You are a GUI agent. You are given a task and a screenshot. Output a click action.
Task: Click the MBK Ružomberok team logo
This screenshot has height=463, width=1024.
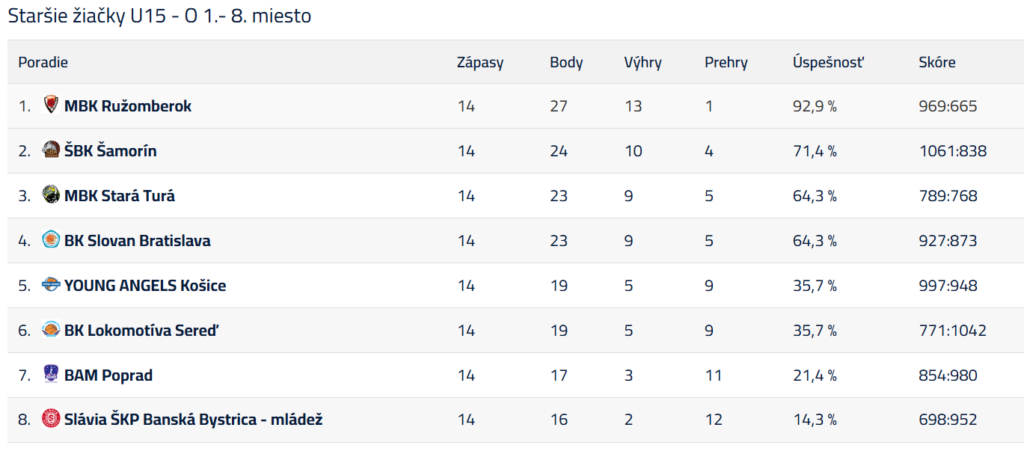(51, 105)
